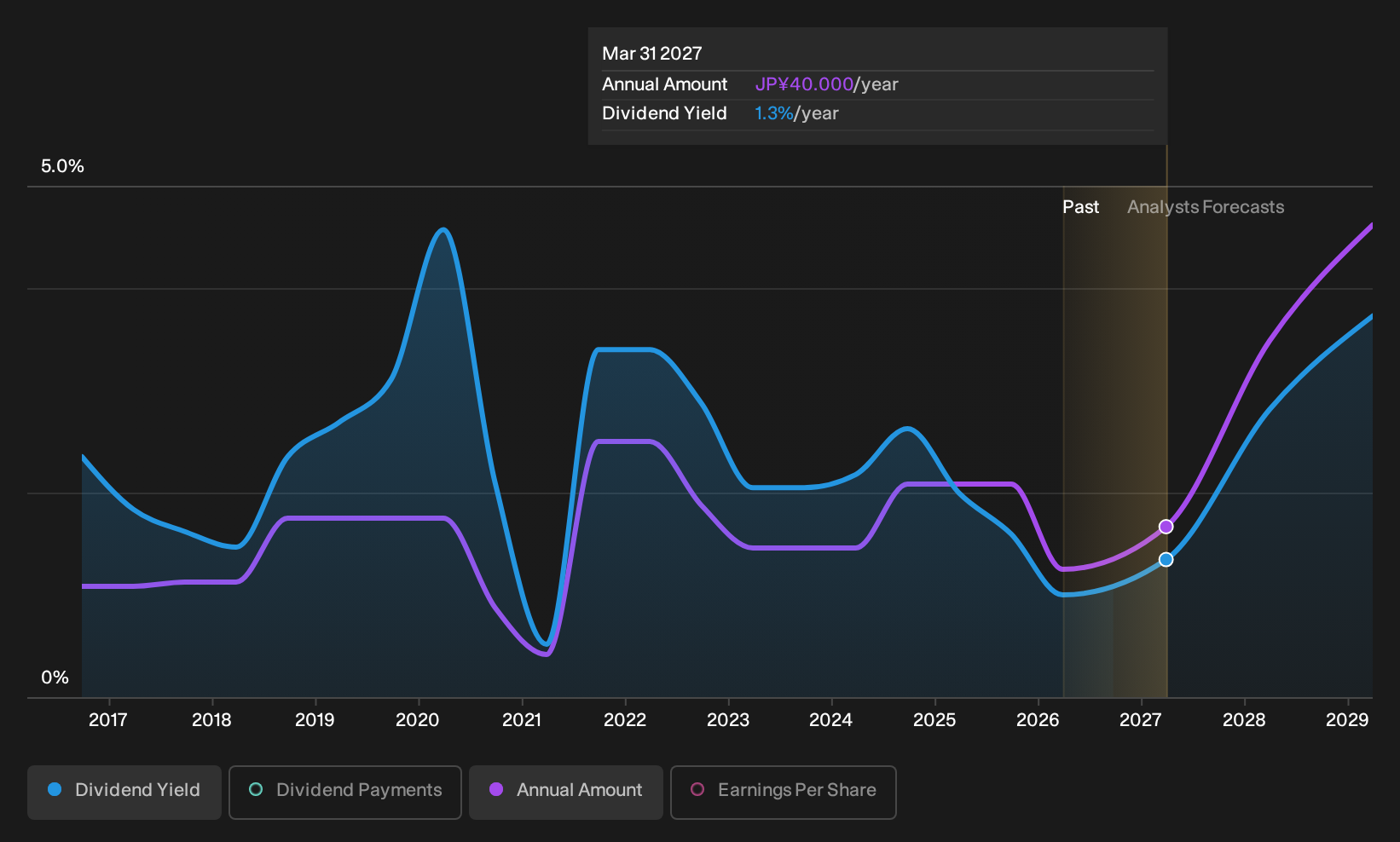Viewport: 1400px width, 842px height.
Task: Toggle the Dividend Yield series
Action: coord(124,792)
